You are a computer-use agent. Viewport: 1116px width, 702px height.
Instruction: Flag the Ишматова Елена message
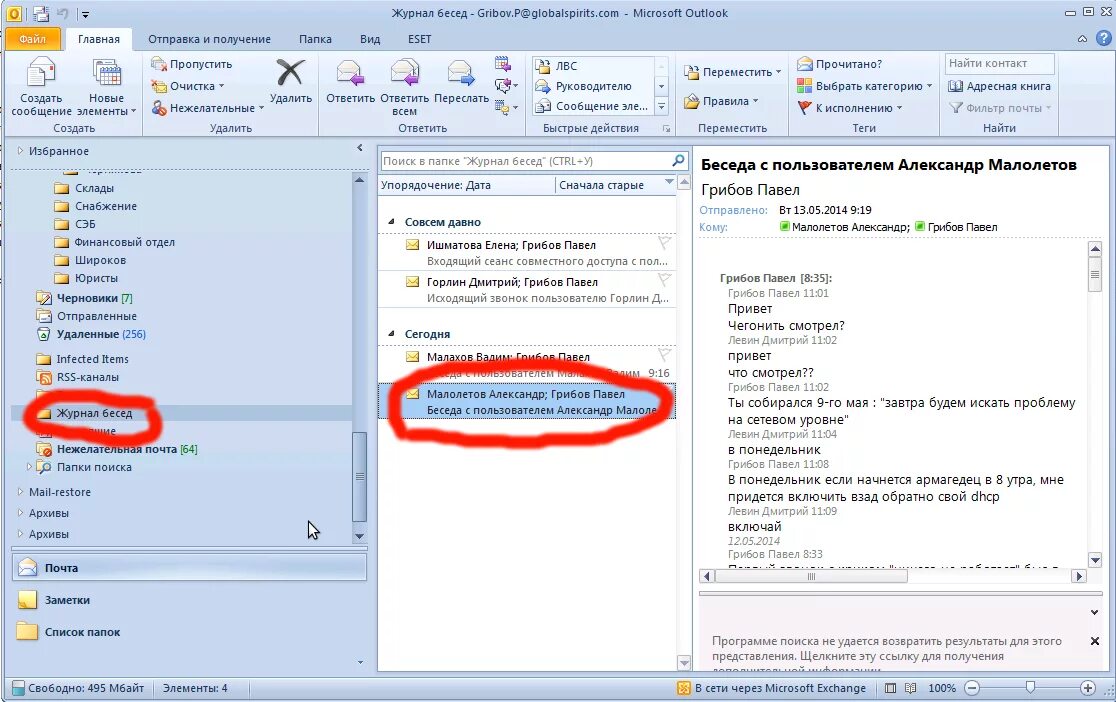click(x=664, y=243)
